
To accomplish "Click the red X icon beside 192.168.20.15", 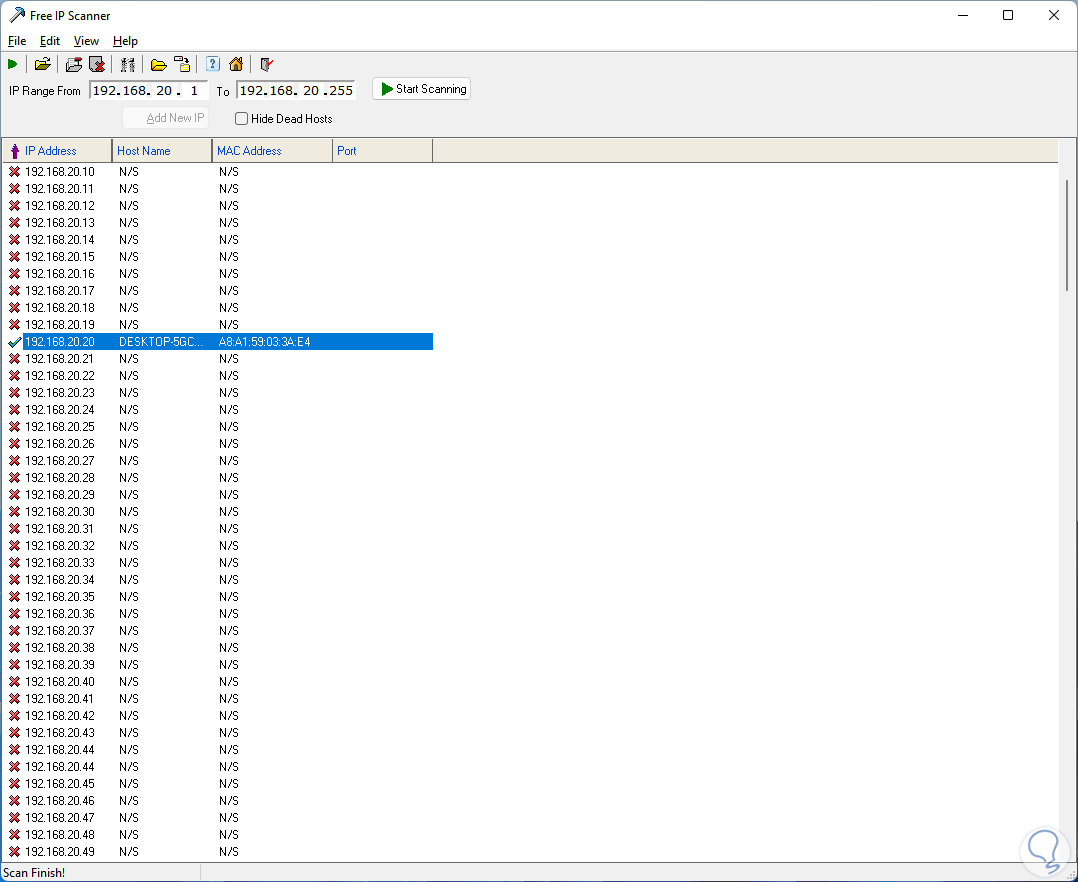I will [x=14, y=256].
